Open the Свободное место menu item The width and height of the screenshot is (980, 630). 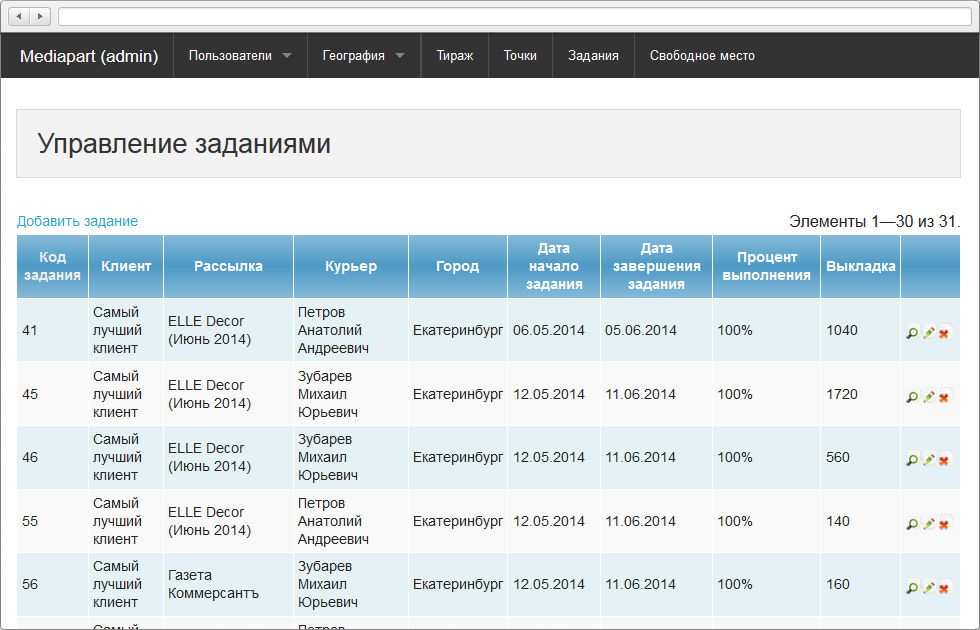pyautogui.click(x=702, y=56)
